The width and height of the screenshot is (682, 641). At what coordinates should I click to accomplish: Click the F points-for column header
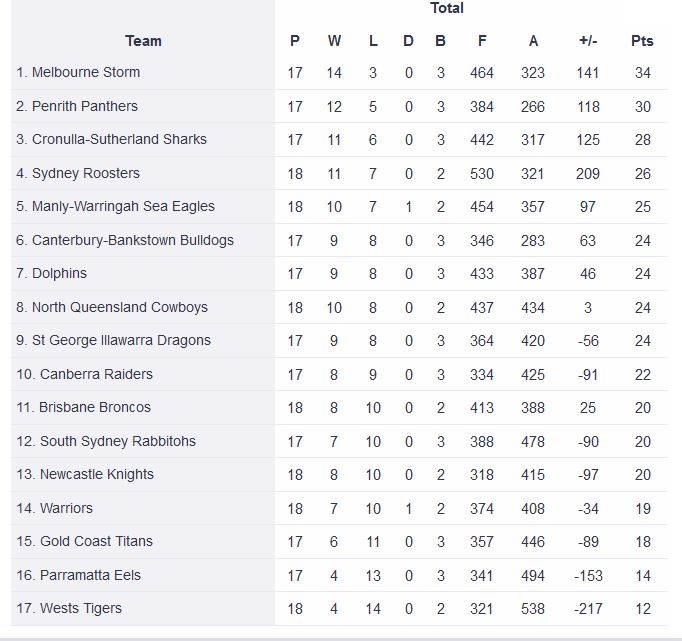tap(481, 41)
